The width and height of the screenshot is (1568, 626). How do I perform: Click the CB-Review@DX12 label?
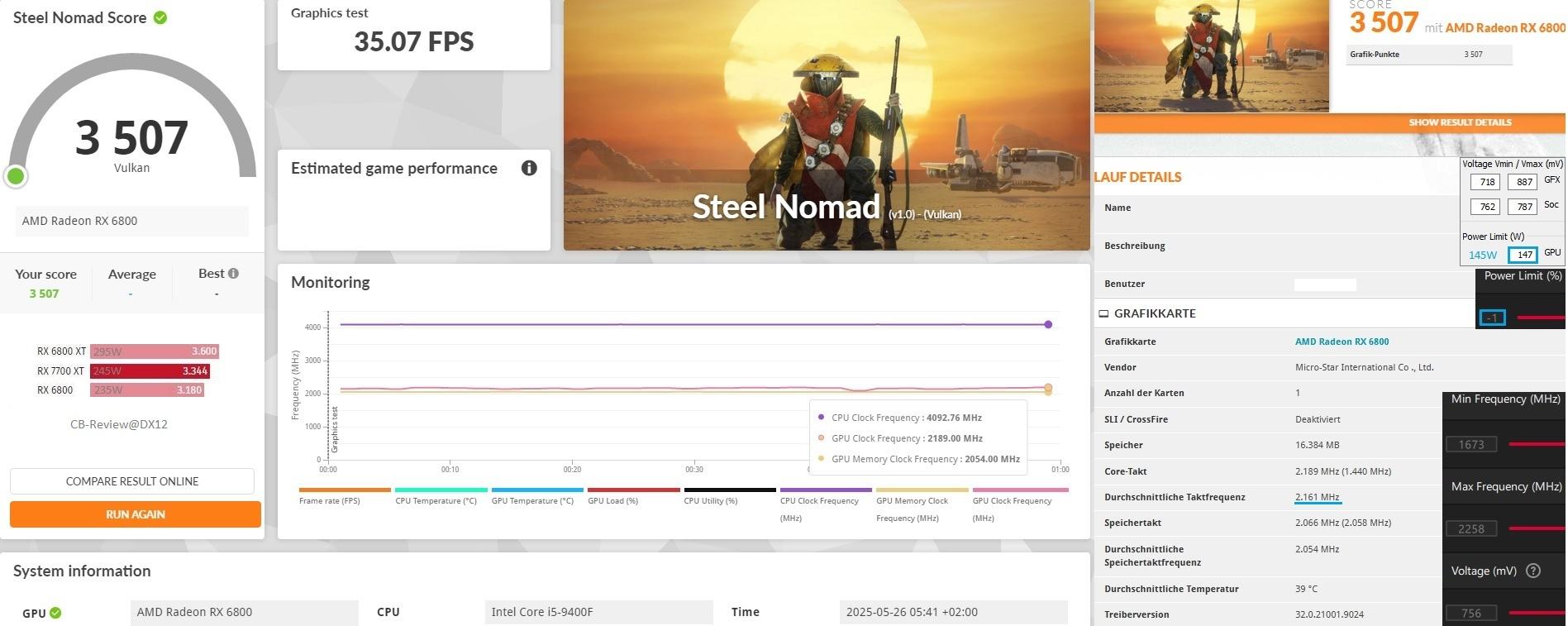(x=119, y=424)
